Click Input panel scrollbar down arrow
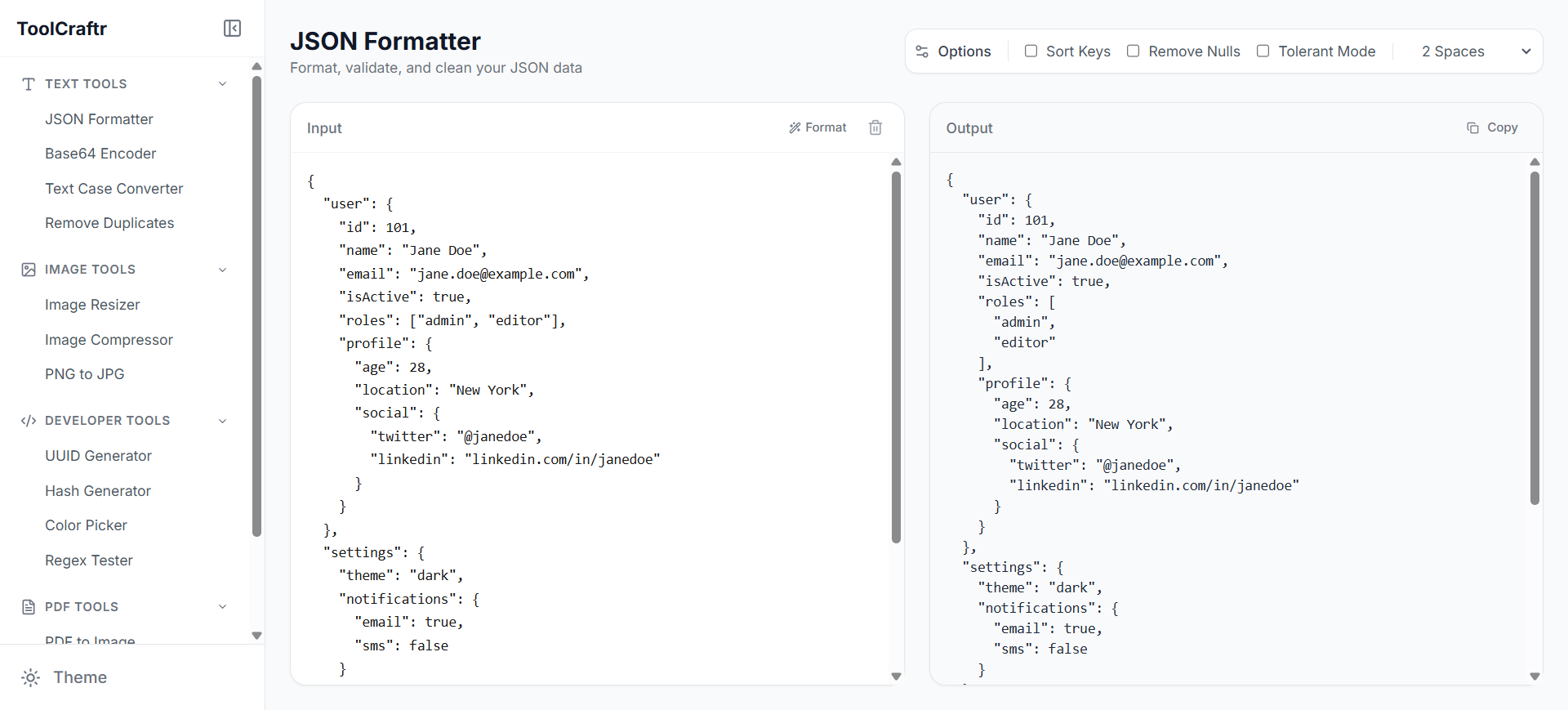 click(896, 677)
